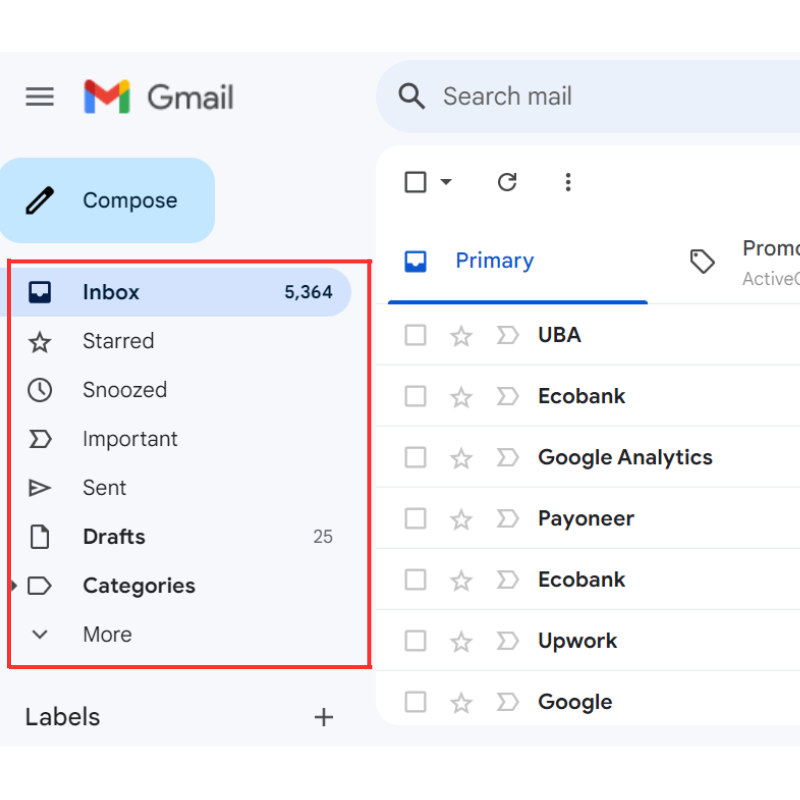Open the Starred folder

(176, 341)
